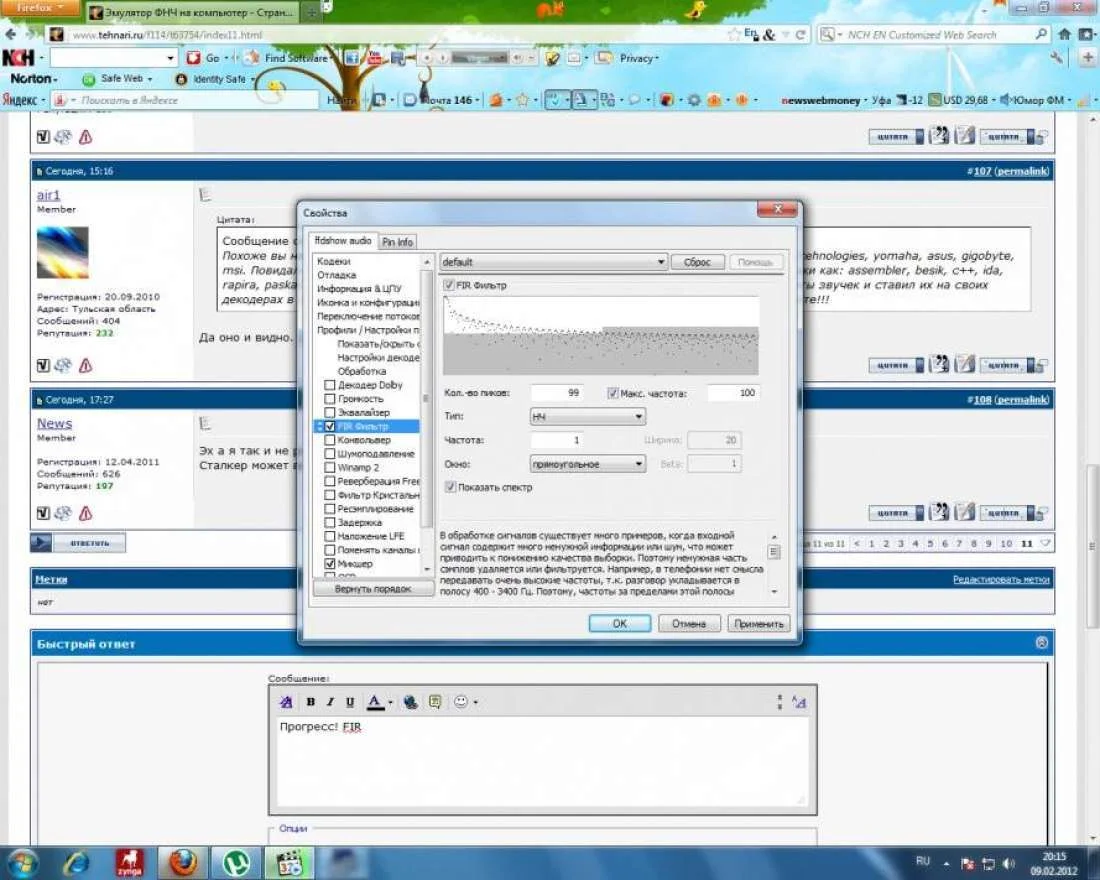Screen dimensions: 1100x880
Task: Open the Windows Start menu orb
Action: tap(21, 863)
